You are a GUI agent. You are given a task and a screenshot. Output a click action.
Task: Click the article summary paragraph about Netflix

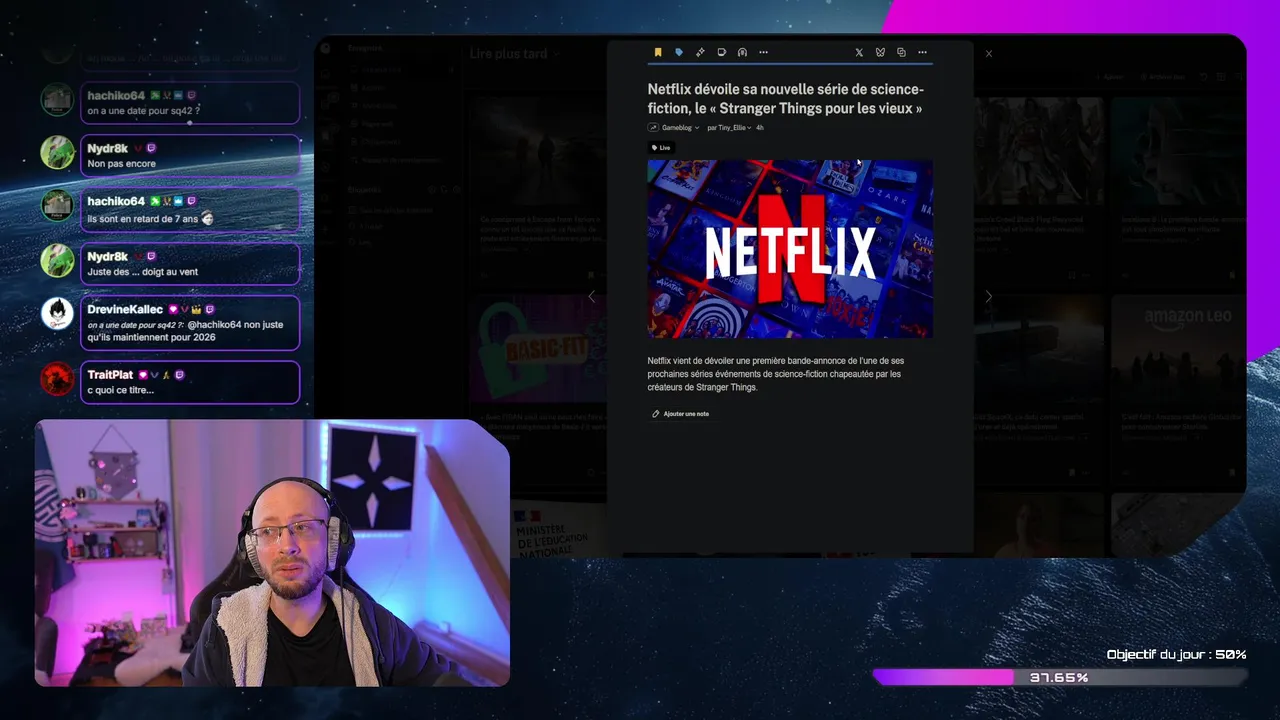coord(776,374)
